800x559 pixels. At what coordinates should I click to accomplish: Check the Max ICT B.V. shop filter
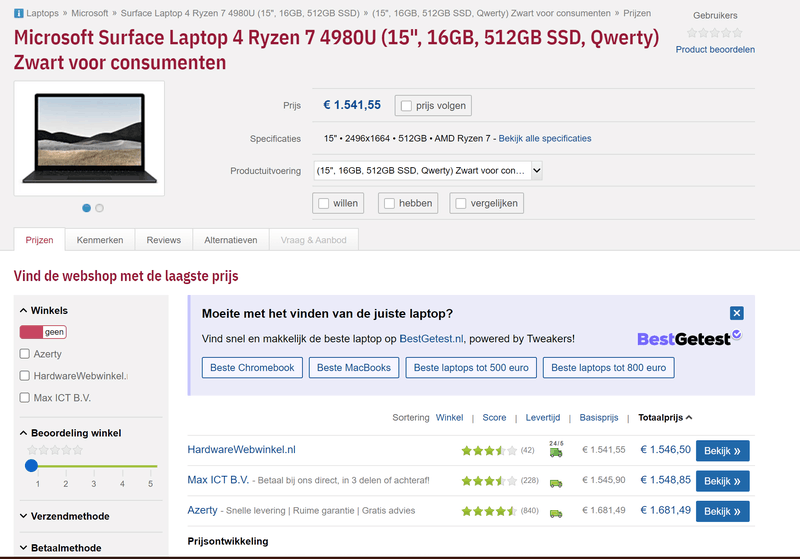(24, 397)
